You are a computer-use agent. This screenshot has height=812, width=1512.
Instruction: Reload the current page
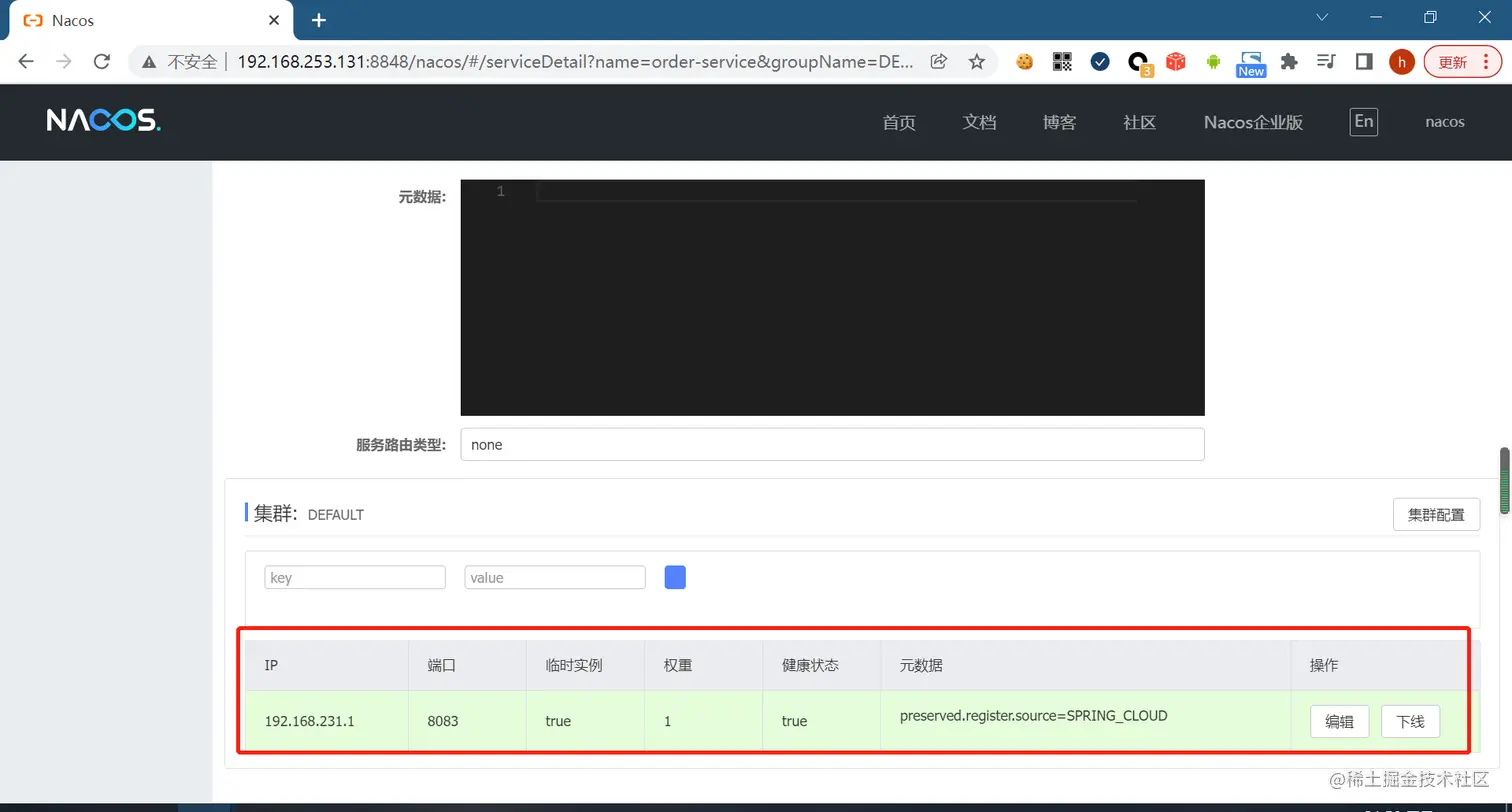pos(101,62)
